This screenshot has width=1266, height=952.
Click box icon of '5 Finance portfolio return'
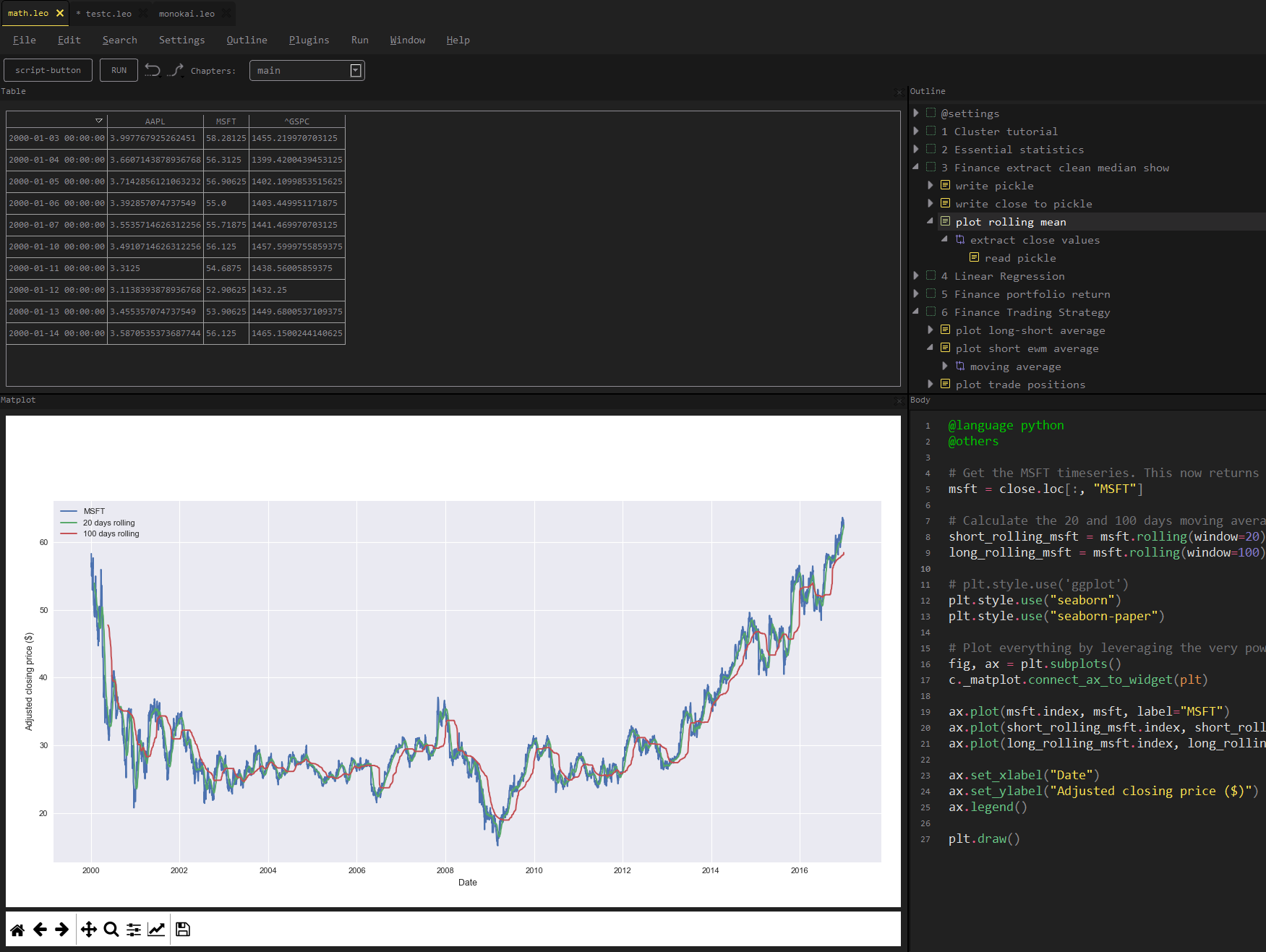point(931,293)
